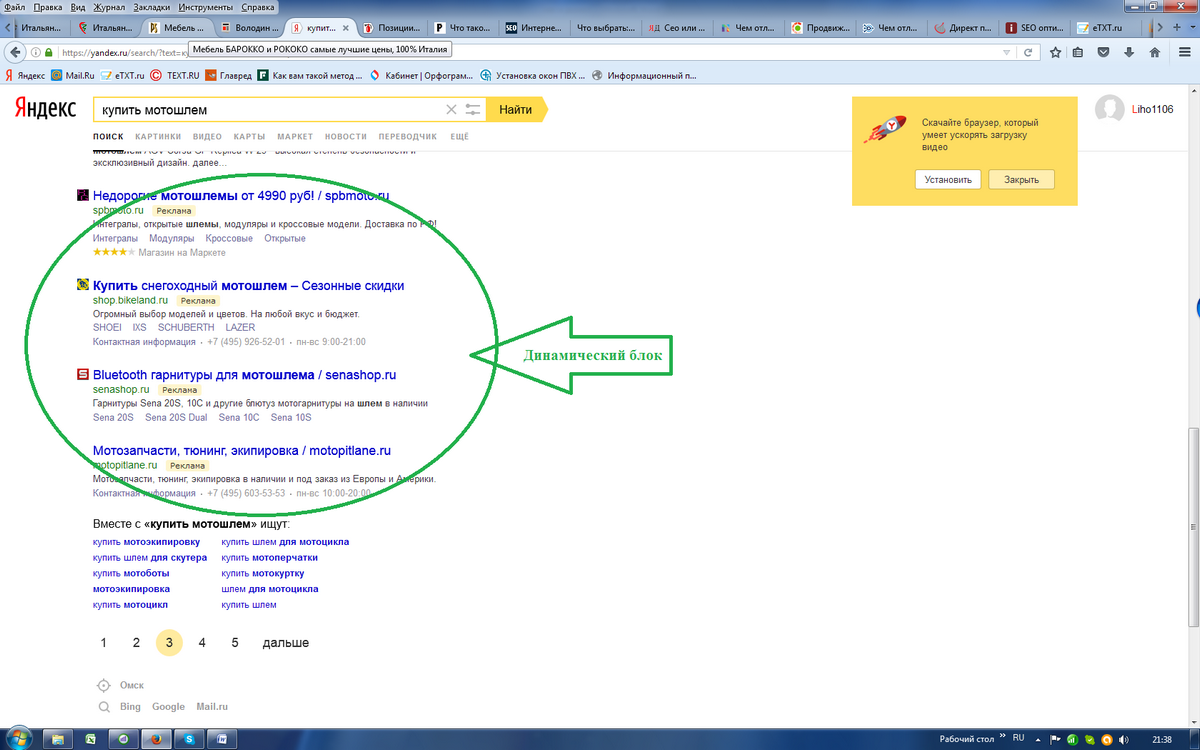Expand the address bar history dropdown
Image resolution: width=1200 pixels, height=750 pixels.
(1007, 52)
